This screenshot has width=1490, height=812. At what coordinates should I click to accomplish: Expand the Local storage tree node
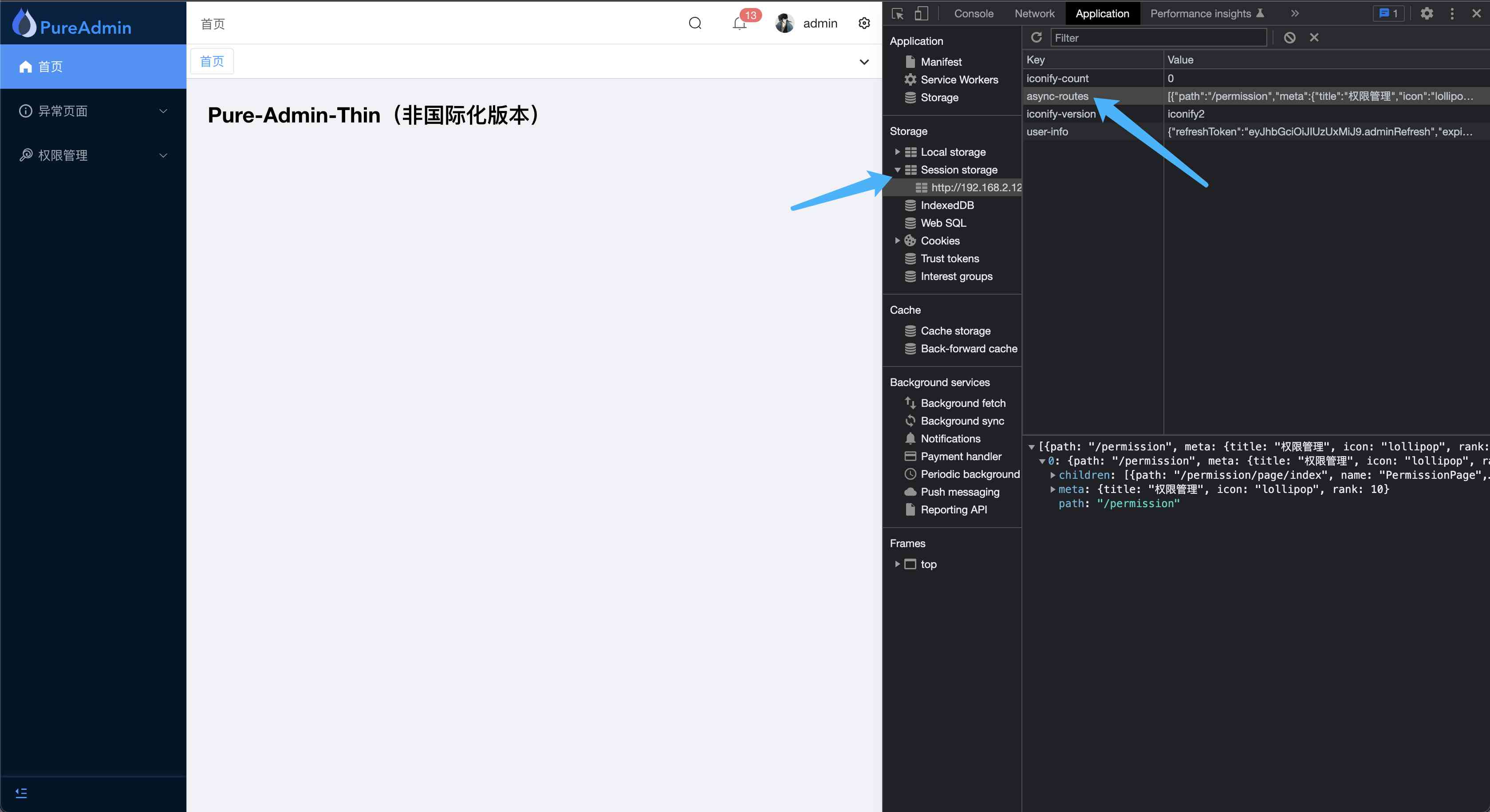[x=898, y=152]
